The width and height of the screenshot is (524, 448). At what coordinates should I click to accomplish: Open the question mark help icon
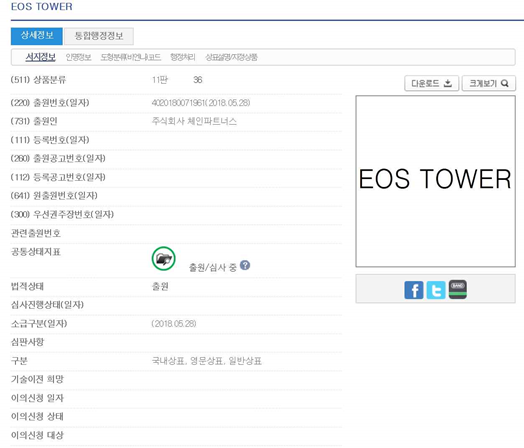click(245, 265)
